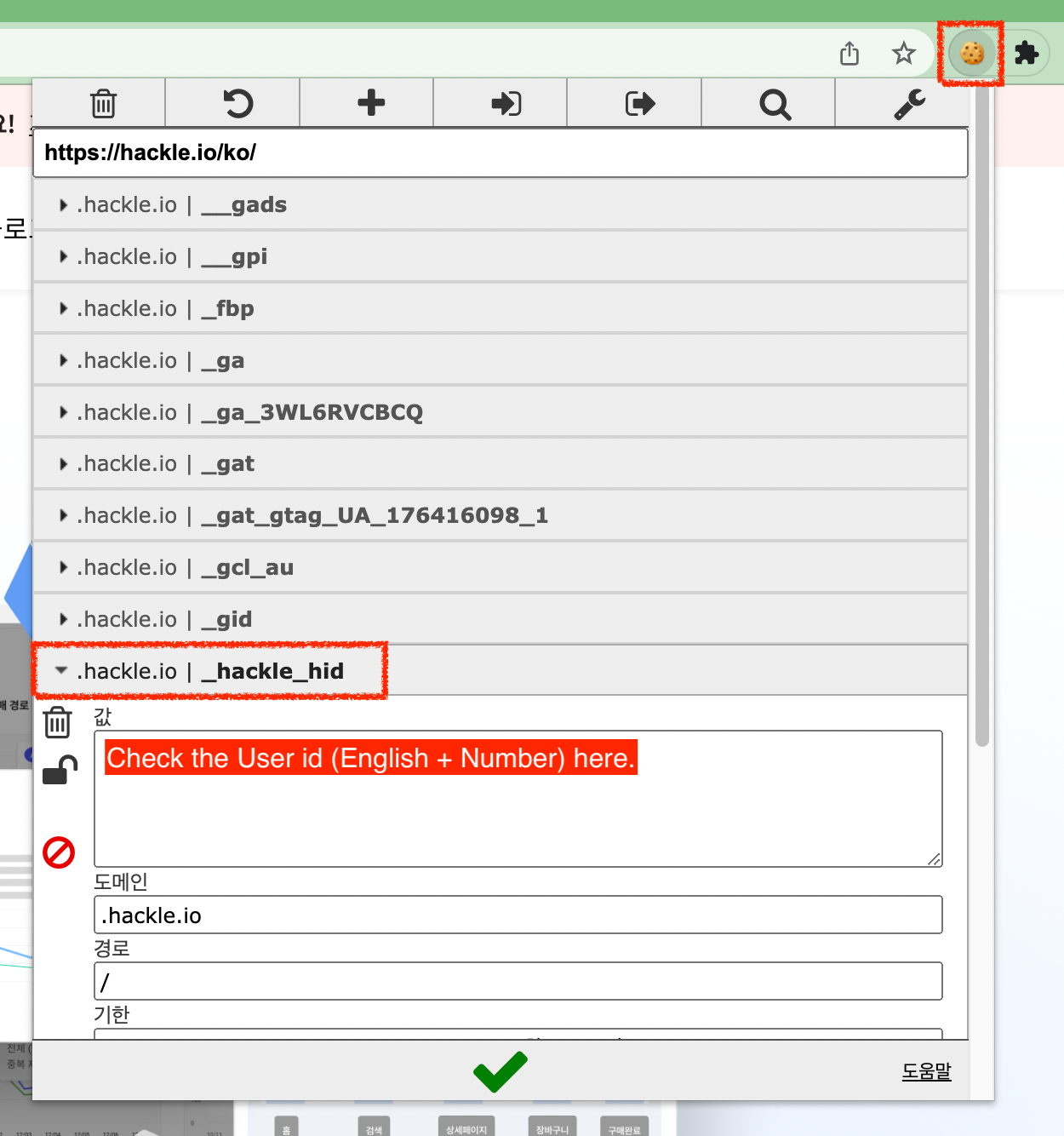Click the cookie popup vertical scrollbar
The width and height of the screenshot is (1064, 1136).
tap(982, 417)
